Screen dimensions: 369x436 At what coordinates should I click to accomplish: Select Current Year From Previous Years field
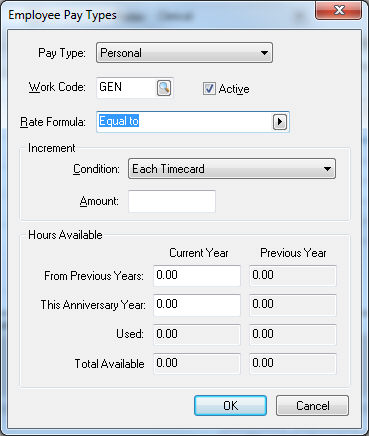[x=197, y=276]
